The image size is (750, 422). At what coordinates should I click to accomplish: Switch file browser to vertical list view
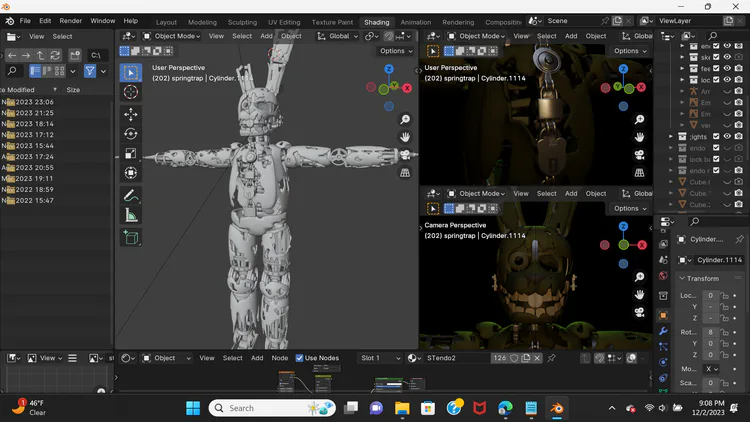[35, 71]
